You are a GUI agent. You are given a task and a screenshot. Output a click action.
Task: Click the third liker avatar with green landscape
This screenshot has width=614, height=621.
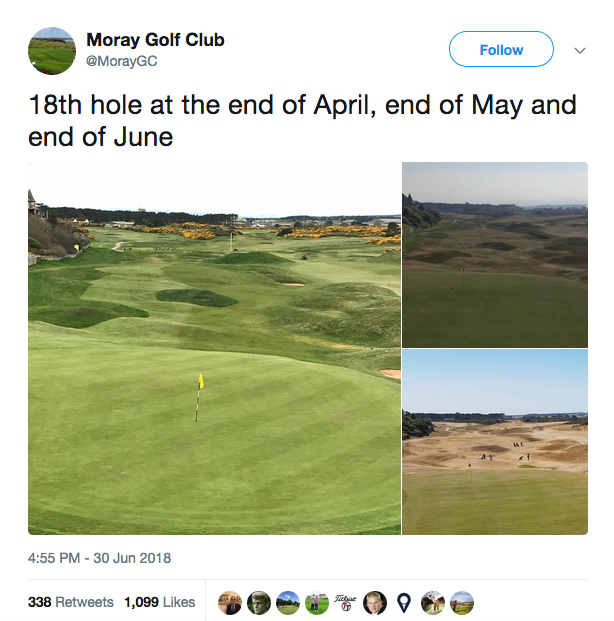[288, 603]
